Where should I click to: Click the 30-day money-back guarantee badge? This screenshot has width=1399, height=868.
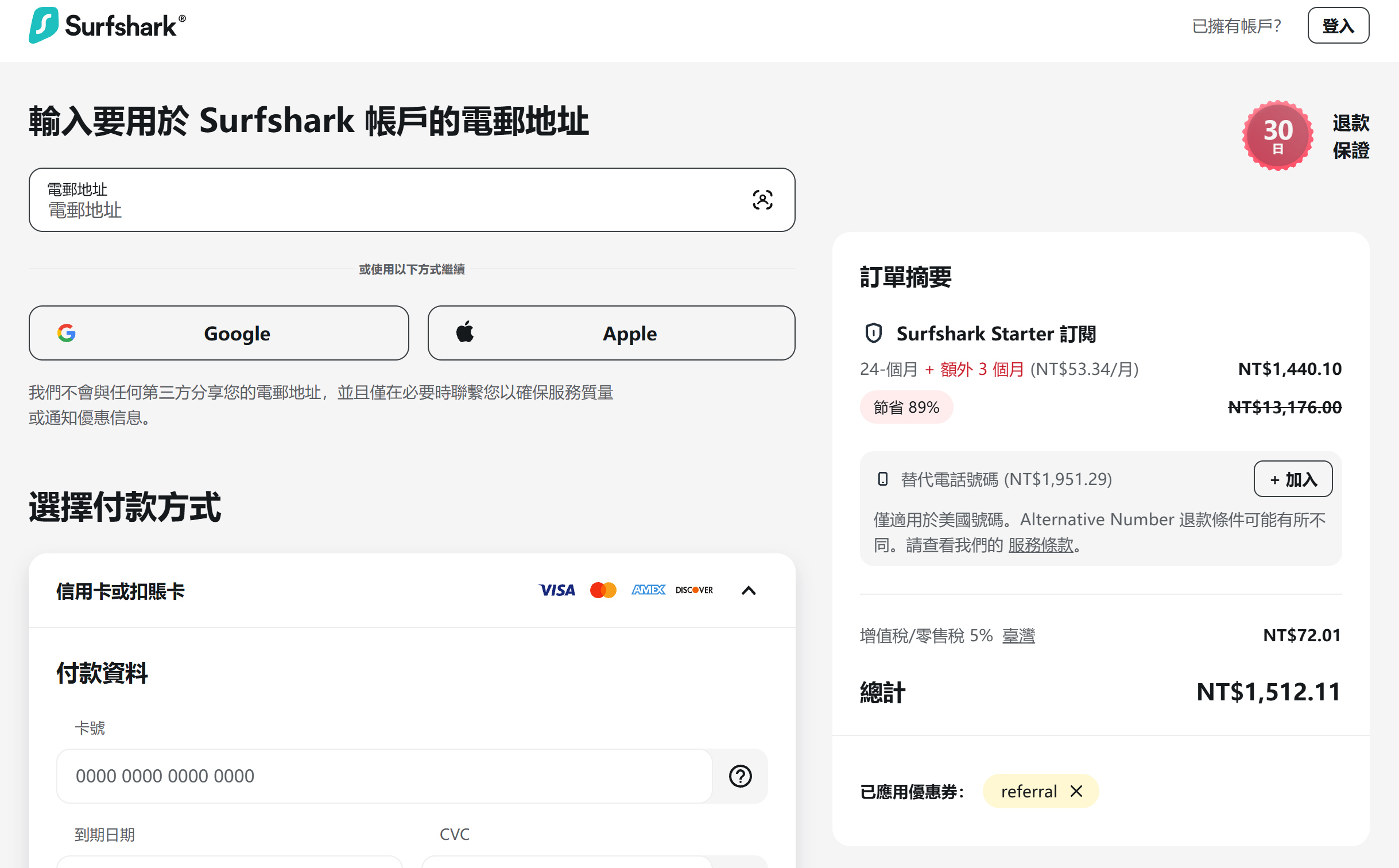click(x=1277, y=135)
